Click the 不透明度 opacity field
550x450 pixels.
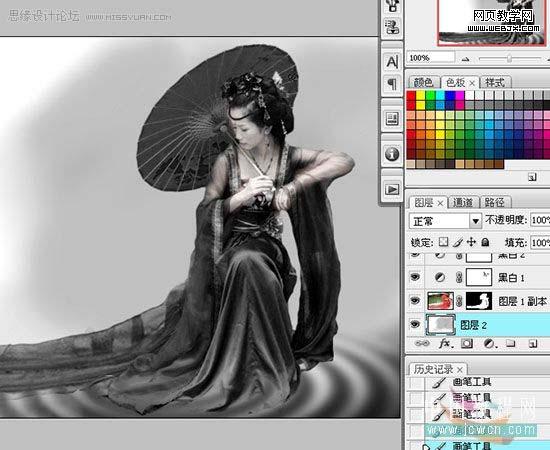(540, 220)
